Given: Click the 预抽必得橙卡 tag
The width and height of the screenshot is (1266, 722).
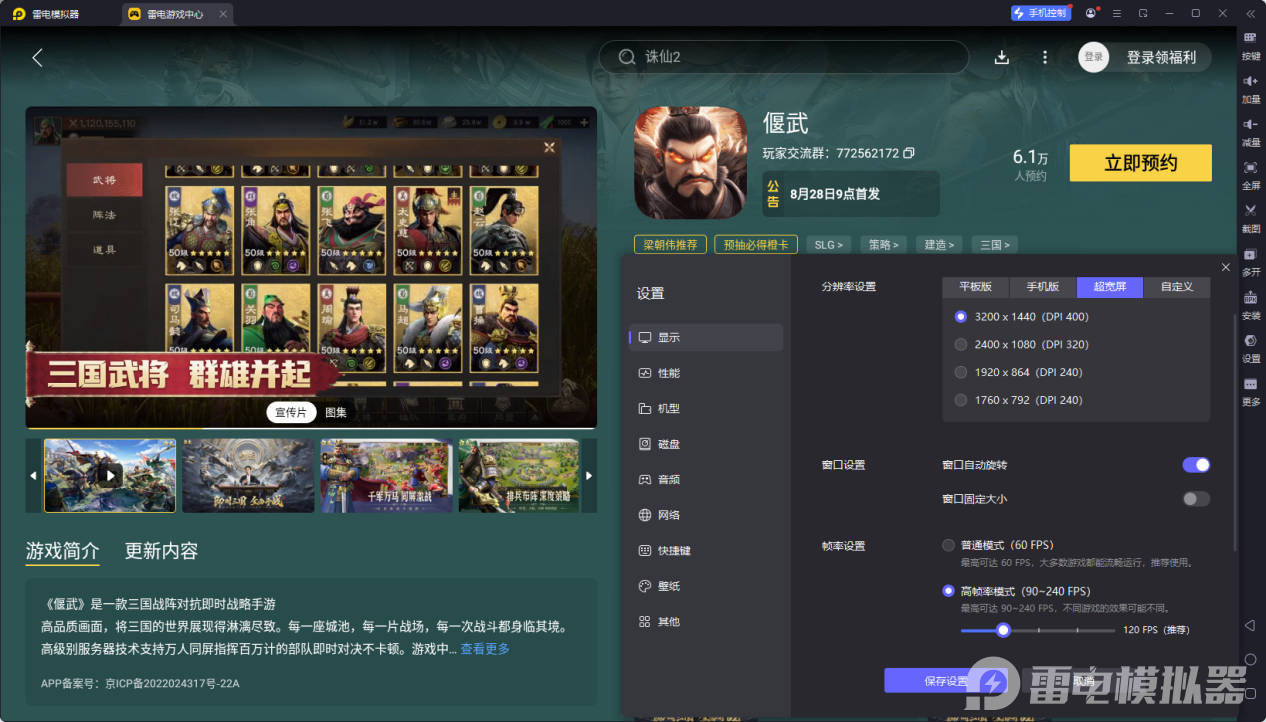Looking at the screenshot, I should [x=756, y=244].
